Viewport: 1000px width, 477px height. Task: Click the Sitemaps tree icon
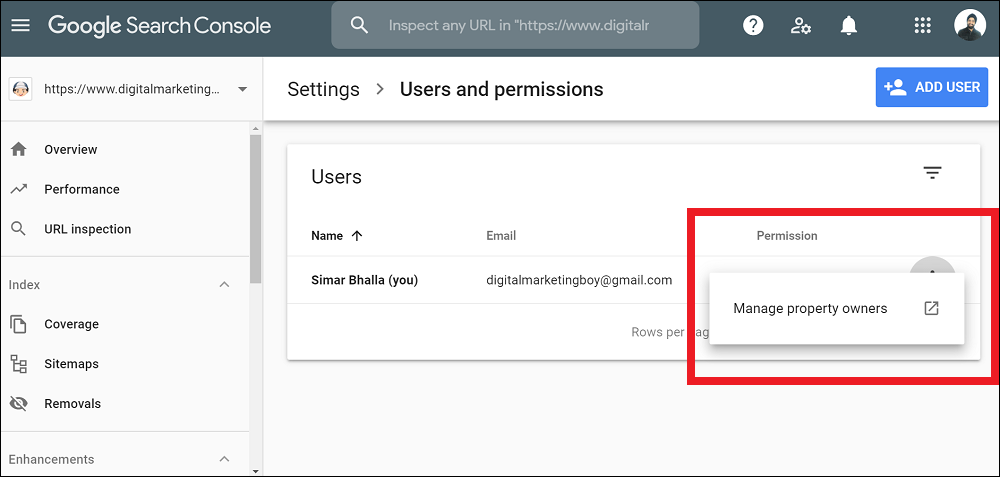pos(19,364)
